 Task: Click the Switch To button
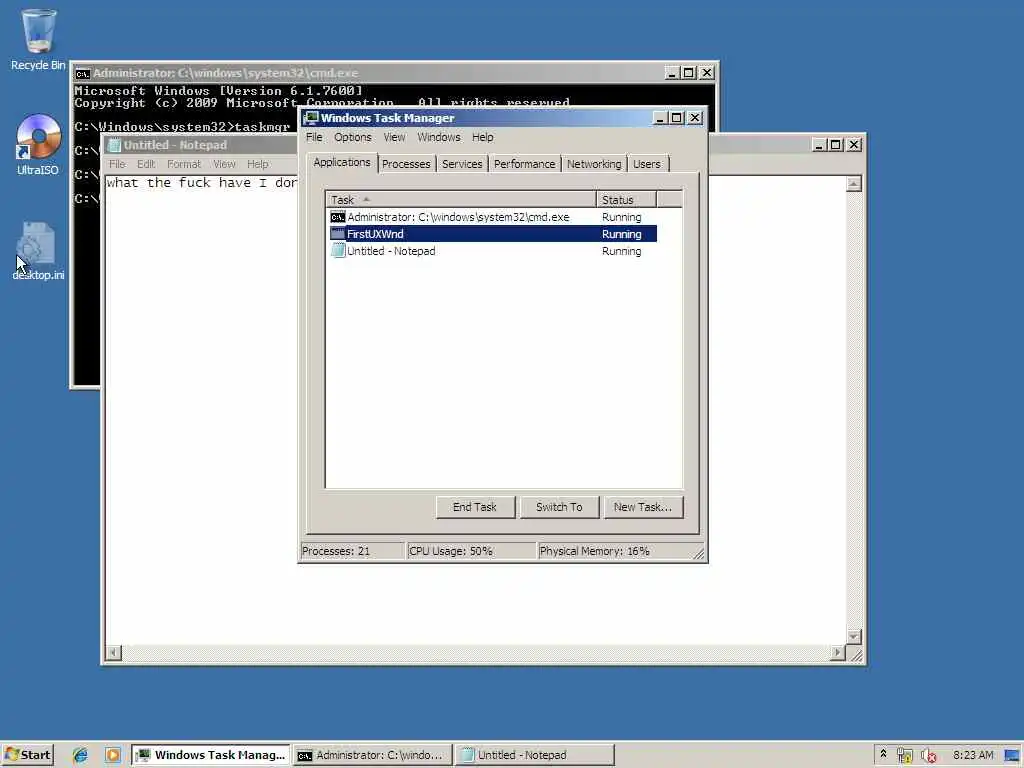pos(559,507)
